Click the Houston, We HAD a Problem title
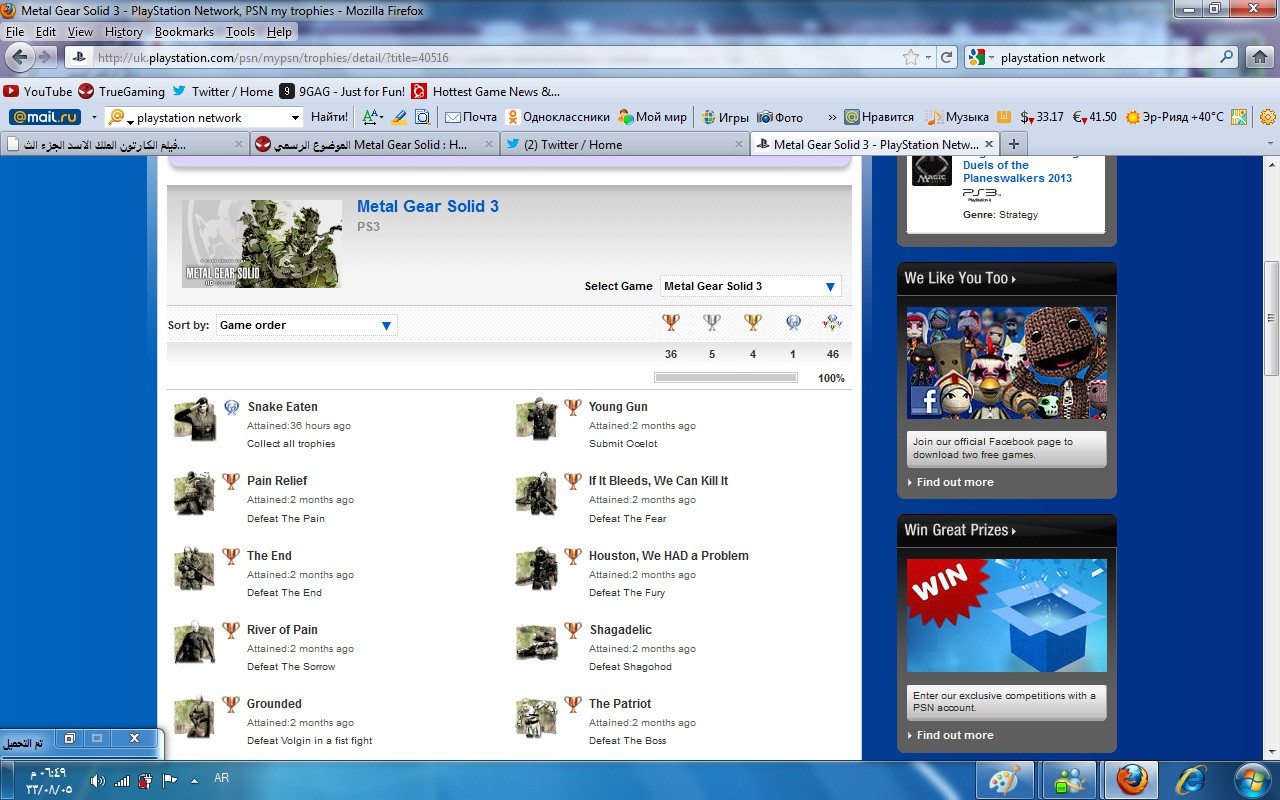1280x800 pixels. (x=669, y=556)
